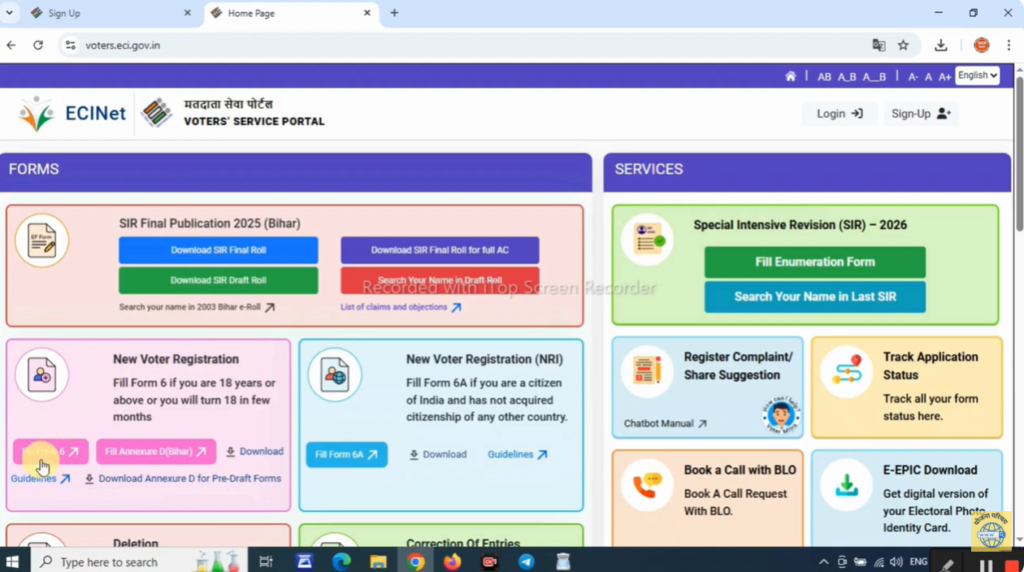Increase text size with A+
This screenshot has height=572, width=1024.
[945, 77]
